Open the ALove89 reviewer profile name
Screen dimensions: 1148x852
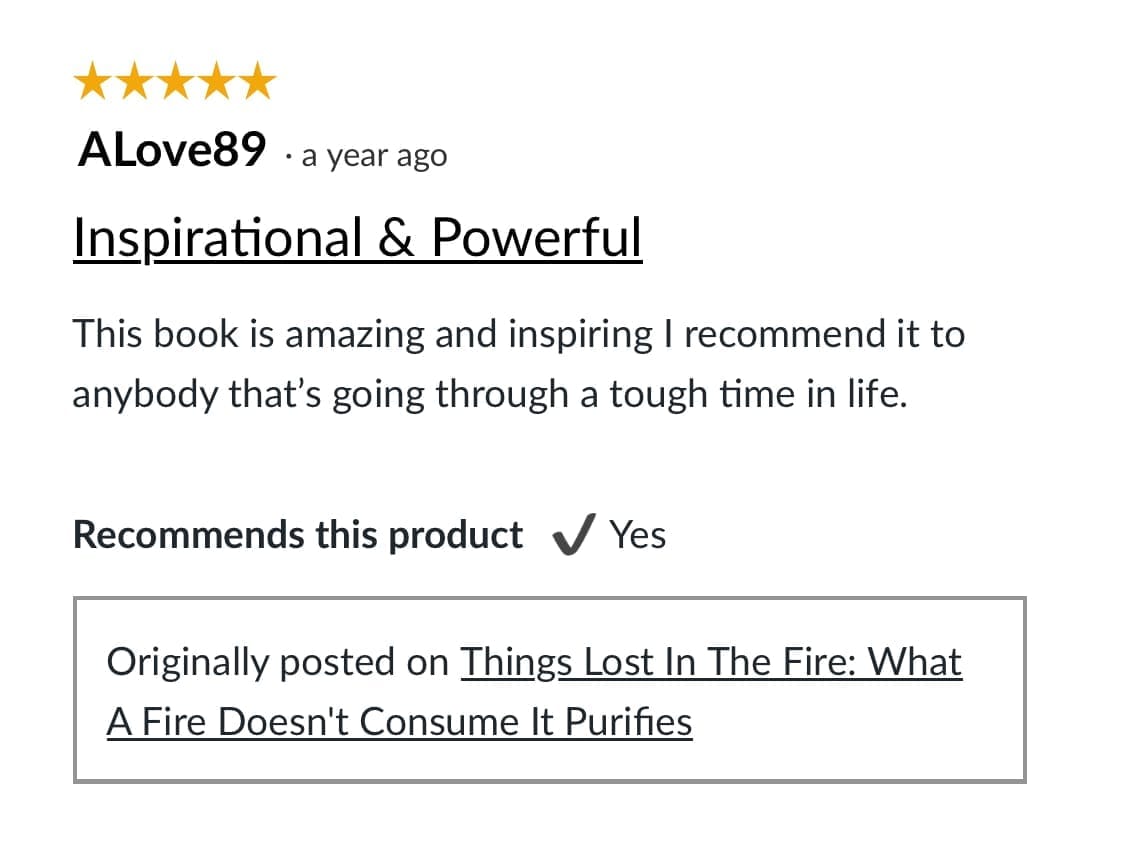[172, 150]
